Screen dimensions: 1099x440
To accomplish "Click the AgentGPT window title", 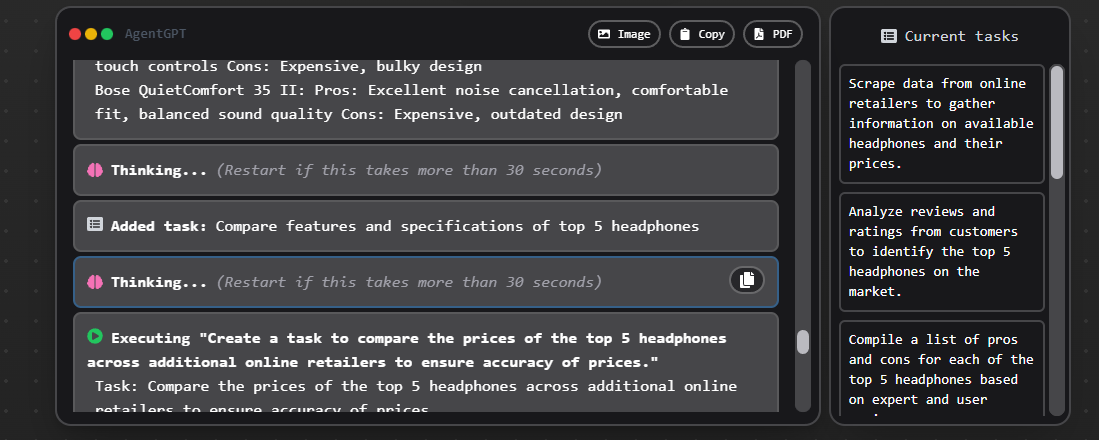I will tap(155, 34).
